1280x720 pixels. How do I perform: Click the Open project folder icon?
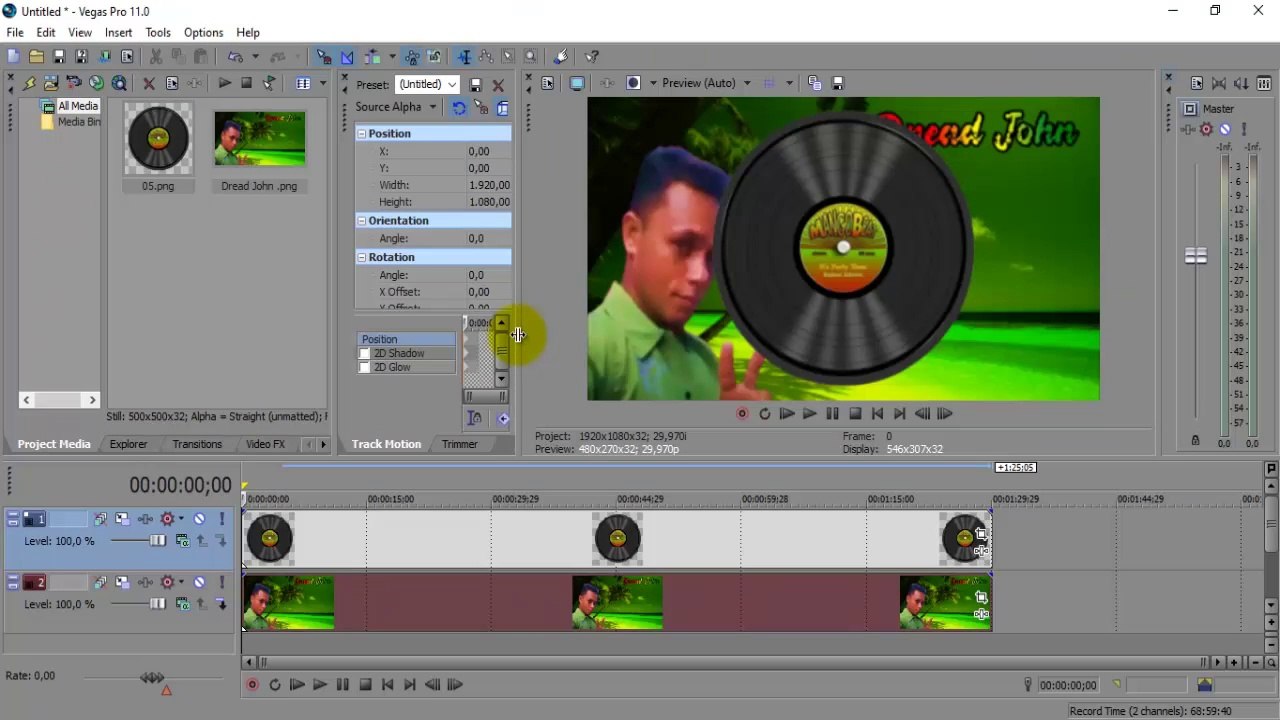(x=36, y=57)
